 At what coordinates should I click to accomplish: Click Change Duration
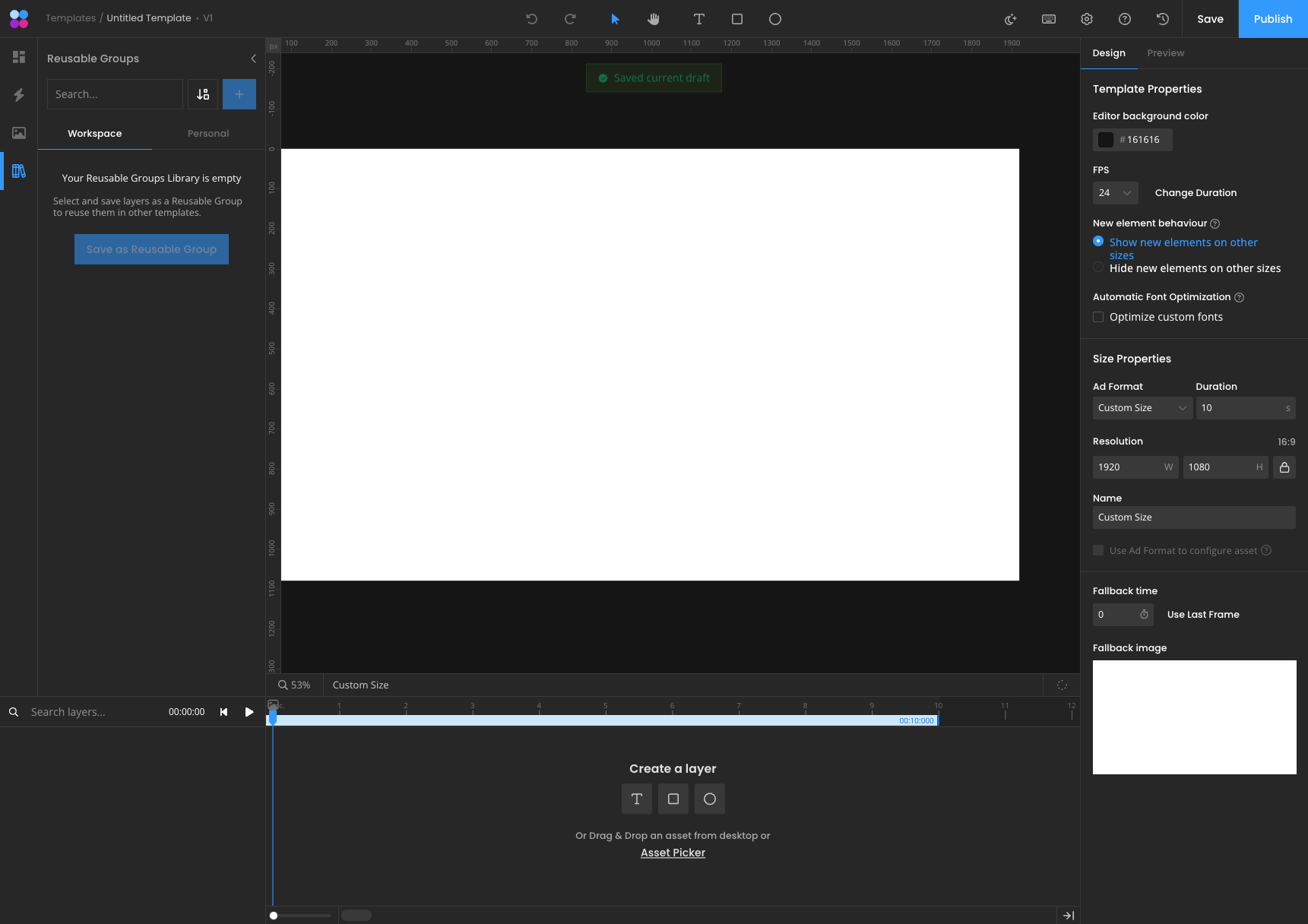(1196, 193)
